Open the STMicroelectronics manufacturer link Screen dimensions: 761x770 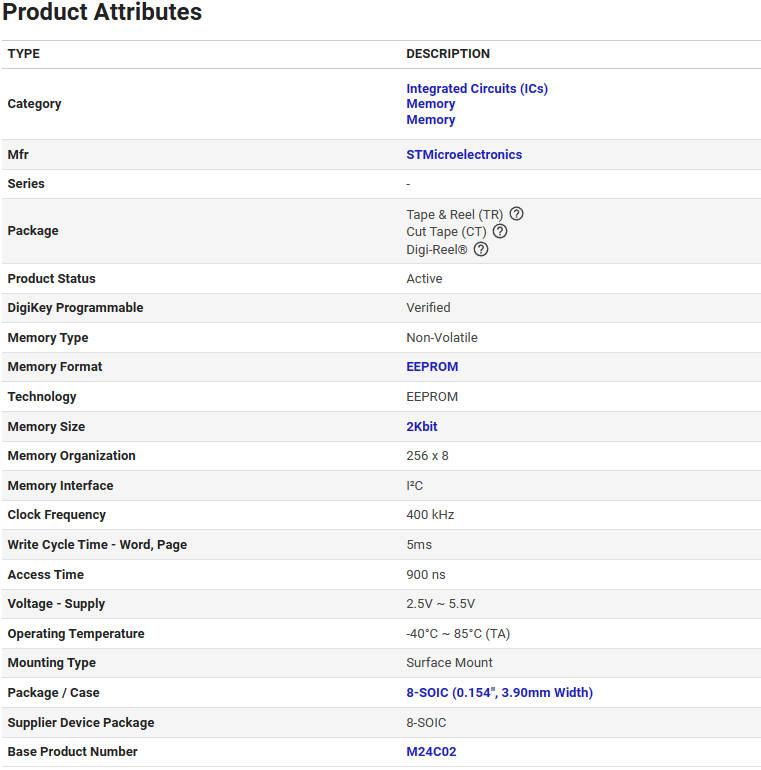(x=464, y=155)
